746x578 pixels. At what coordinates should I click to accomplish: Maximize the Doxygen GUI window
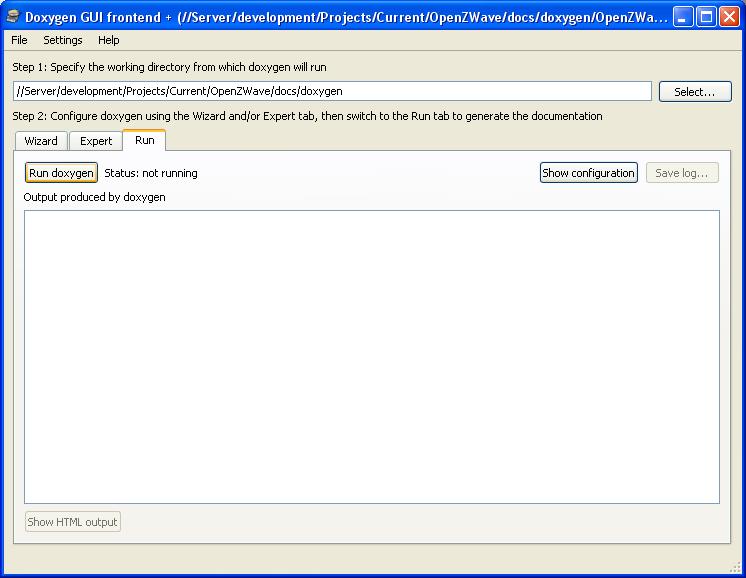[x=707, y=17]
